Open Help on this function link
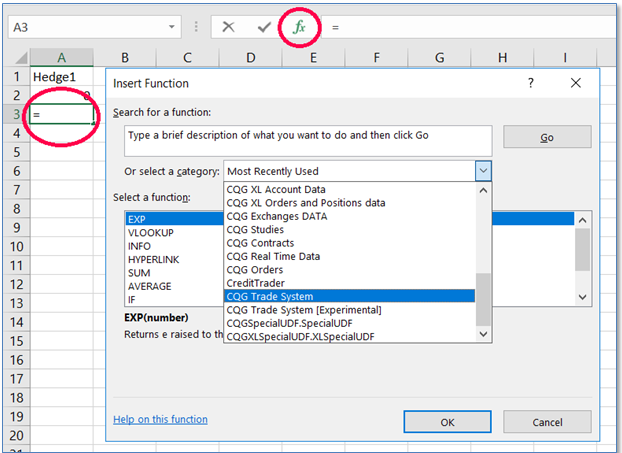This screenshot has height=453, width=622. point(160,419)
